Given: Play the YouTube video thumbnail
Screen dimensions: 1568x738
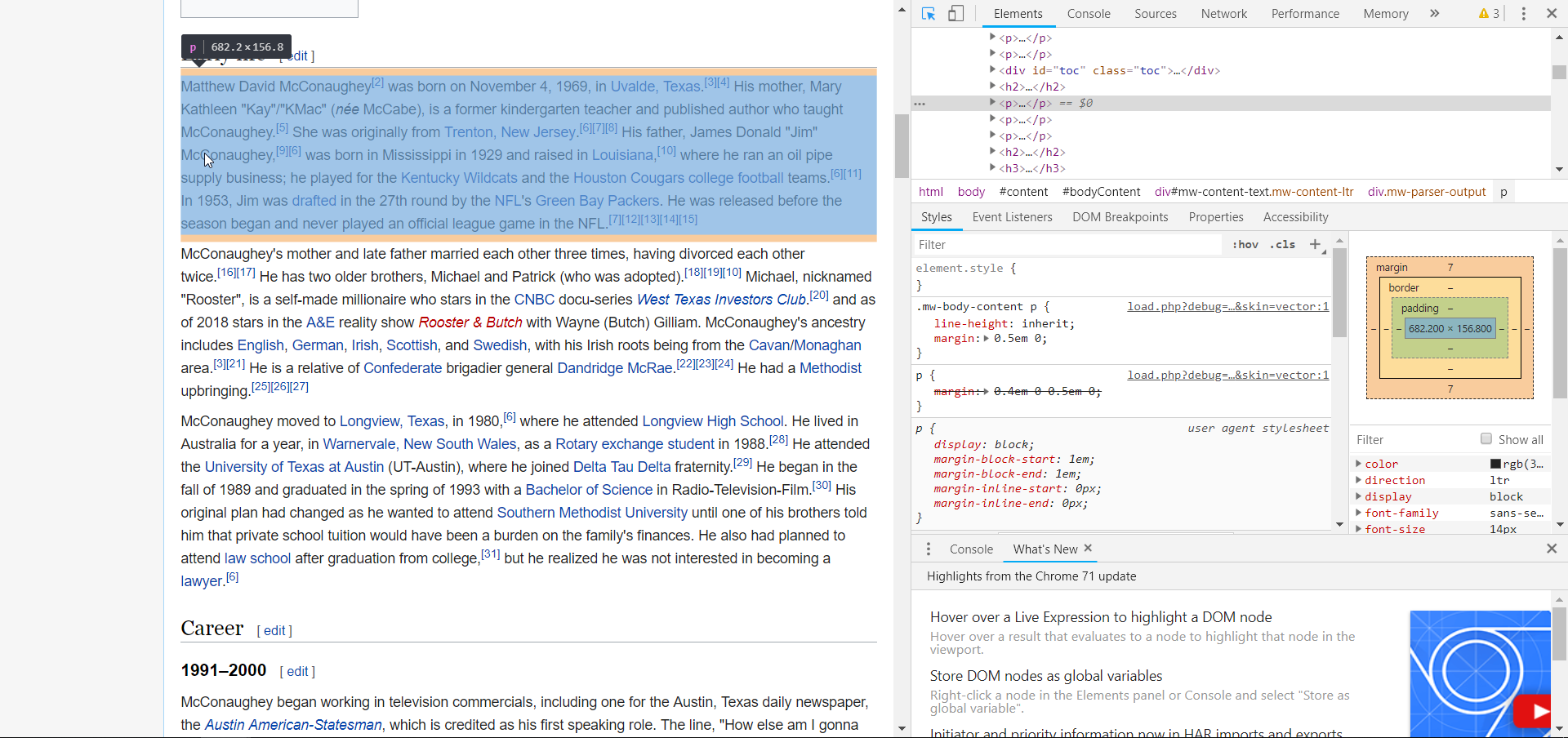Looking at the screenshot, I should click(x=1533, y=711).
